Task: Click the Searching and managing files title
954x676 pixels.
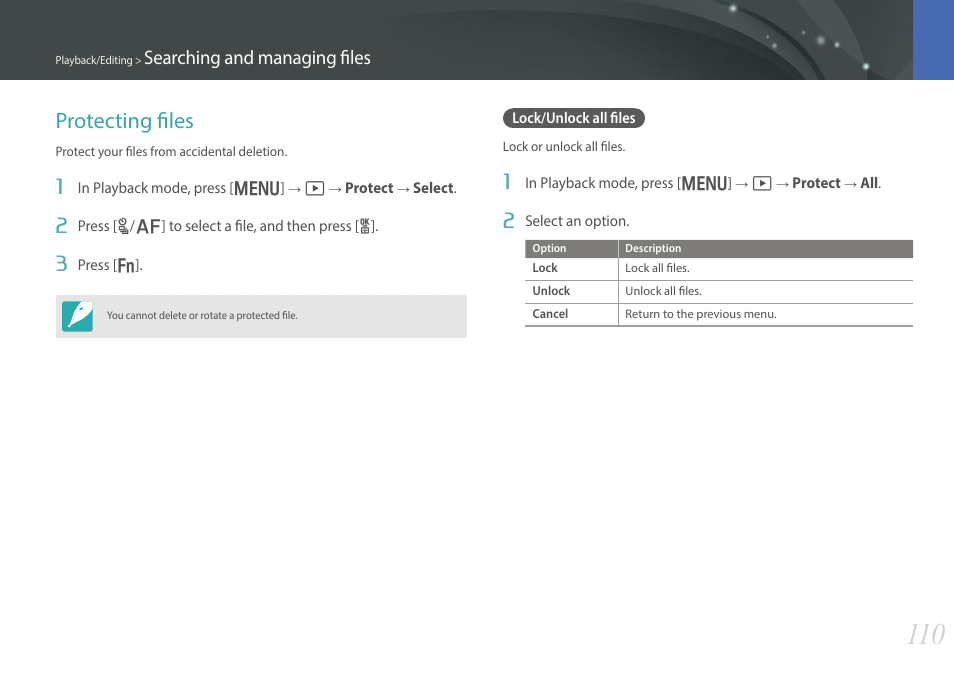Action: click(x=257, y=58)
